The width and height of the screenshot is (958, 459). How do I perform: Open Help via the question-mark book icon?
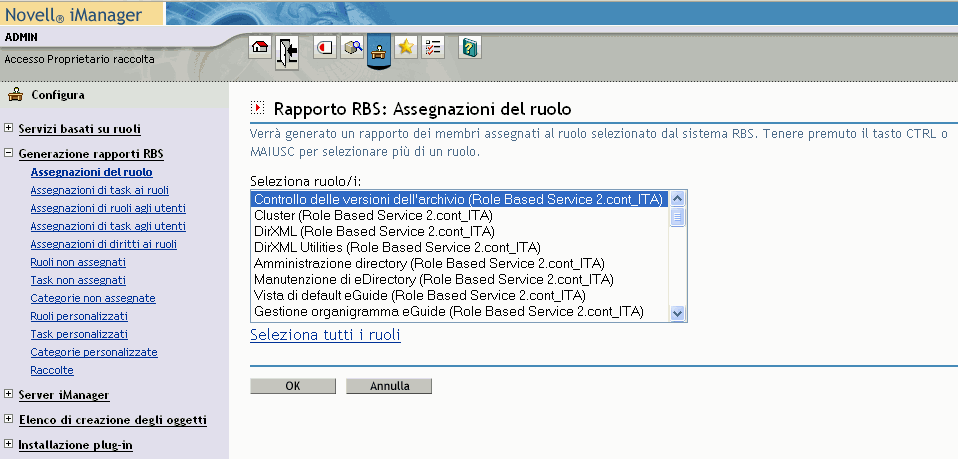coord(470,47)
